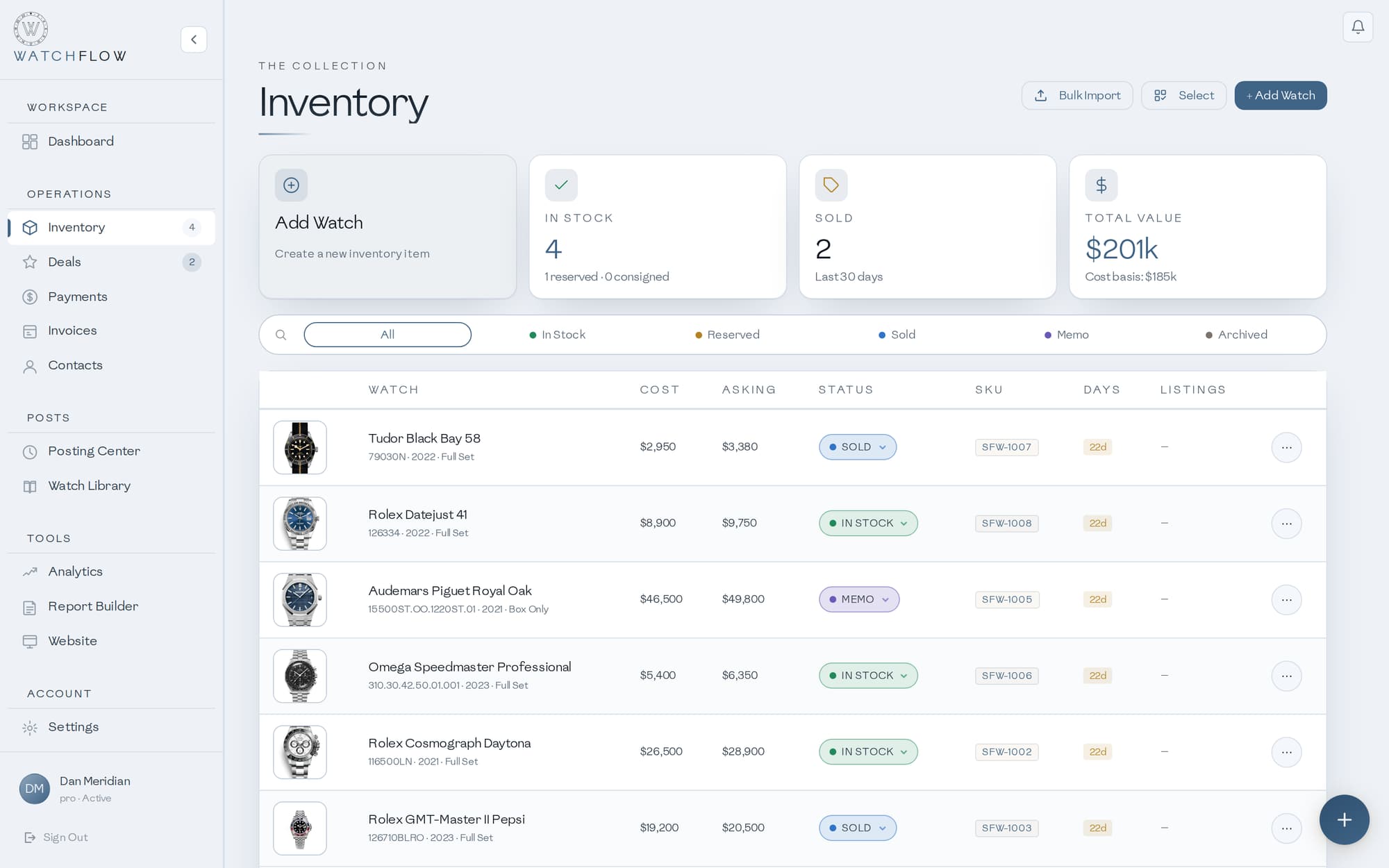The image size is (1389, 868).
Task: Select the All filter tab
Action: [x=388, y=335]
